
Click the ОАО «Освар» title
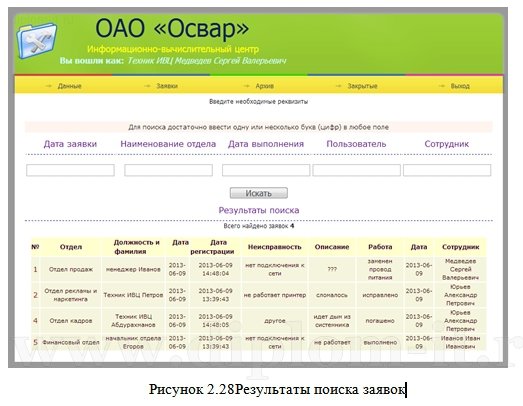click(x=172, y=29)
